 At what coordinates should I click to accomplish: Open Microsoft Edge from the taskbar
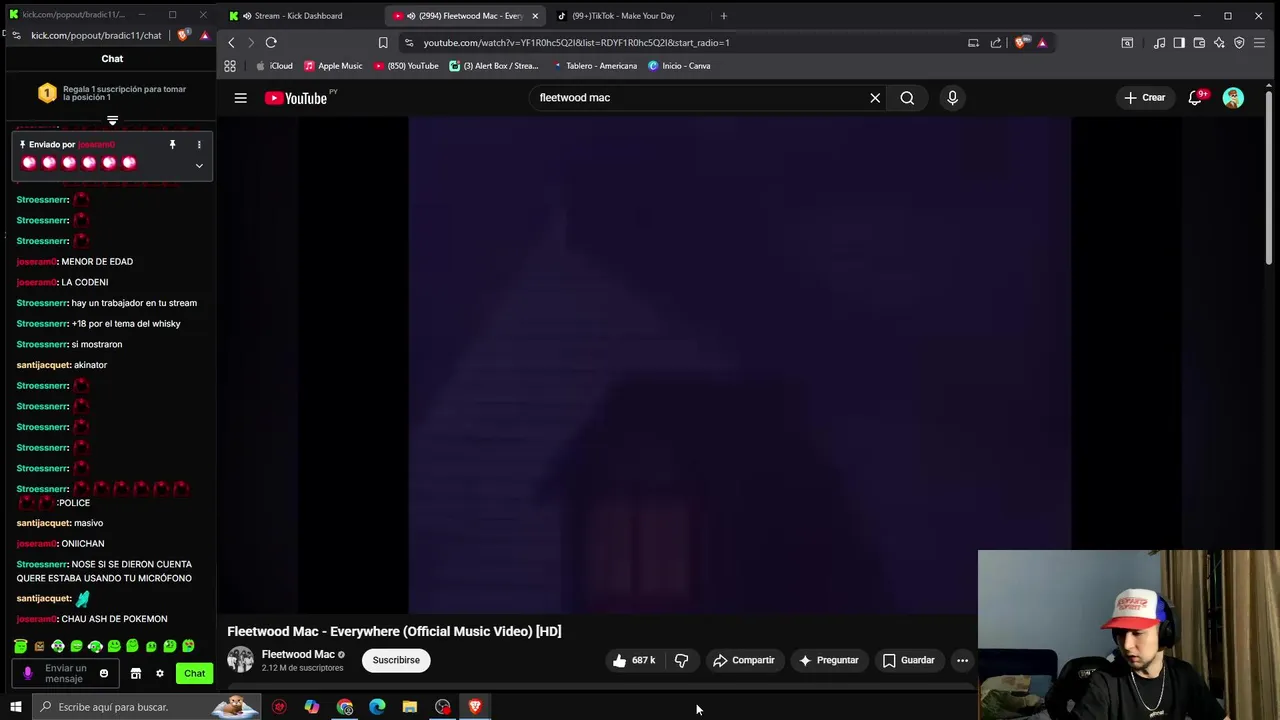click(x=377, y=707)
